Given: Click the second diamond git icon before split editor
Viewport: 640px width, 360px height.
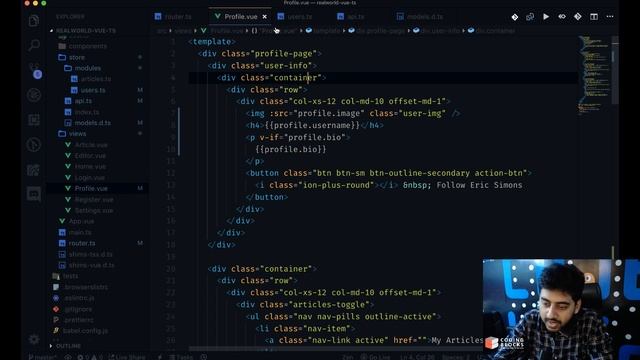Looking at the screenshot, I should (x=578, y=17).
